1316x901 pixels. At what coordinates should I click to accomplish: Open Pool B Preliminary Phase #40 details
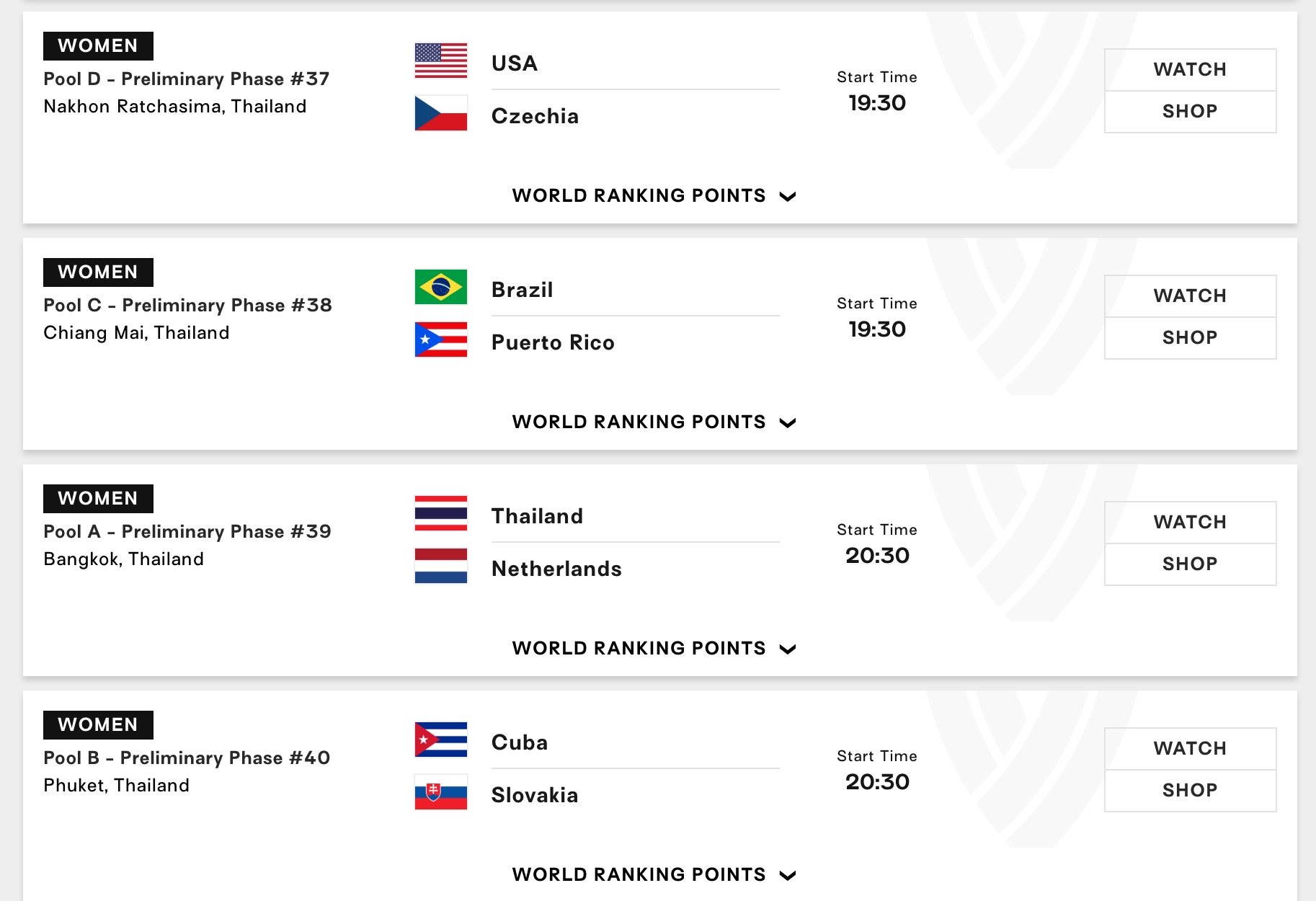[x=187, y=758]
